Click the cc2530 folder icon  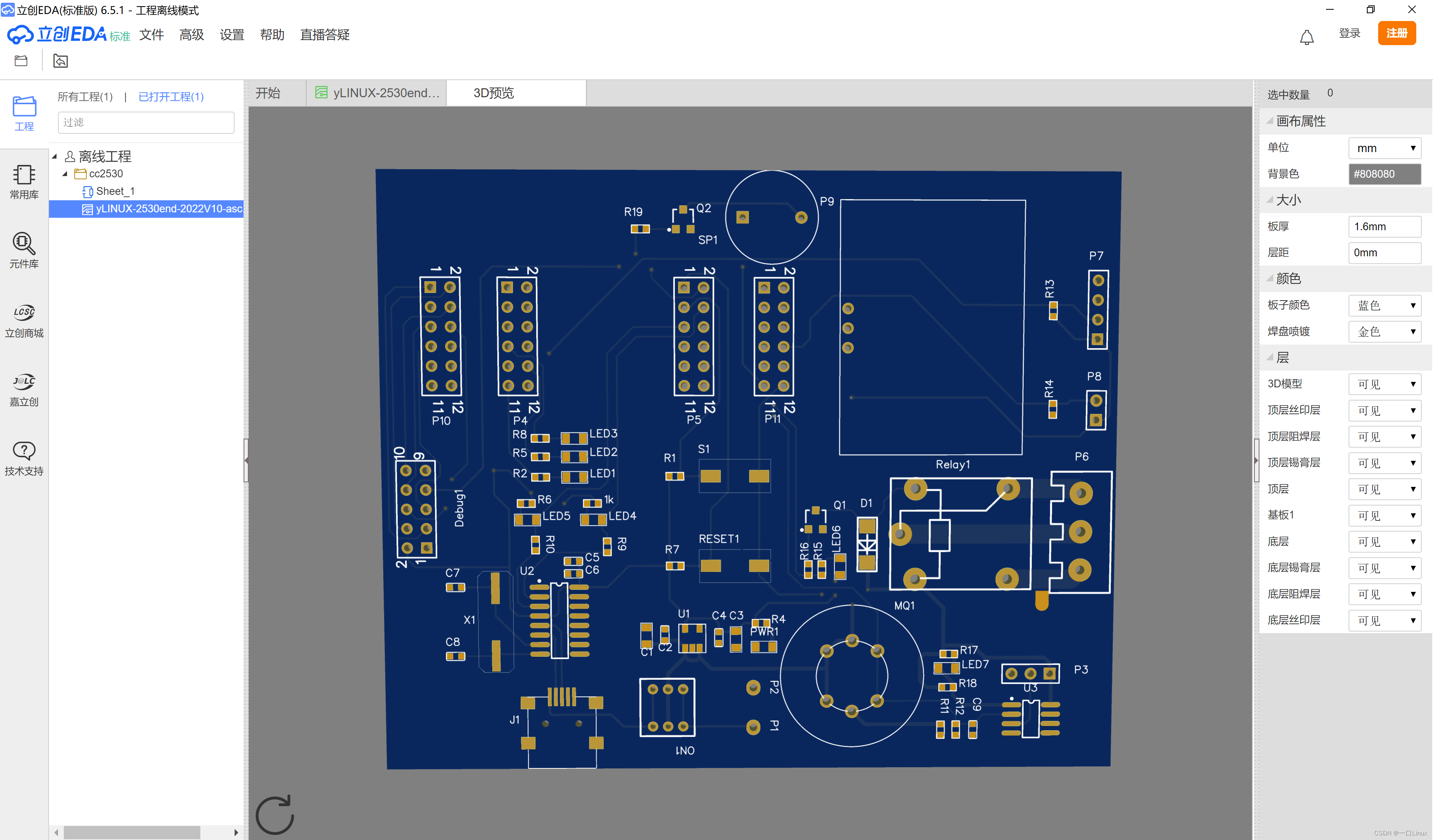(x=80, y=173)
